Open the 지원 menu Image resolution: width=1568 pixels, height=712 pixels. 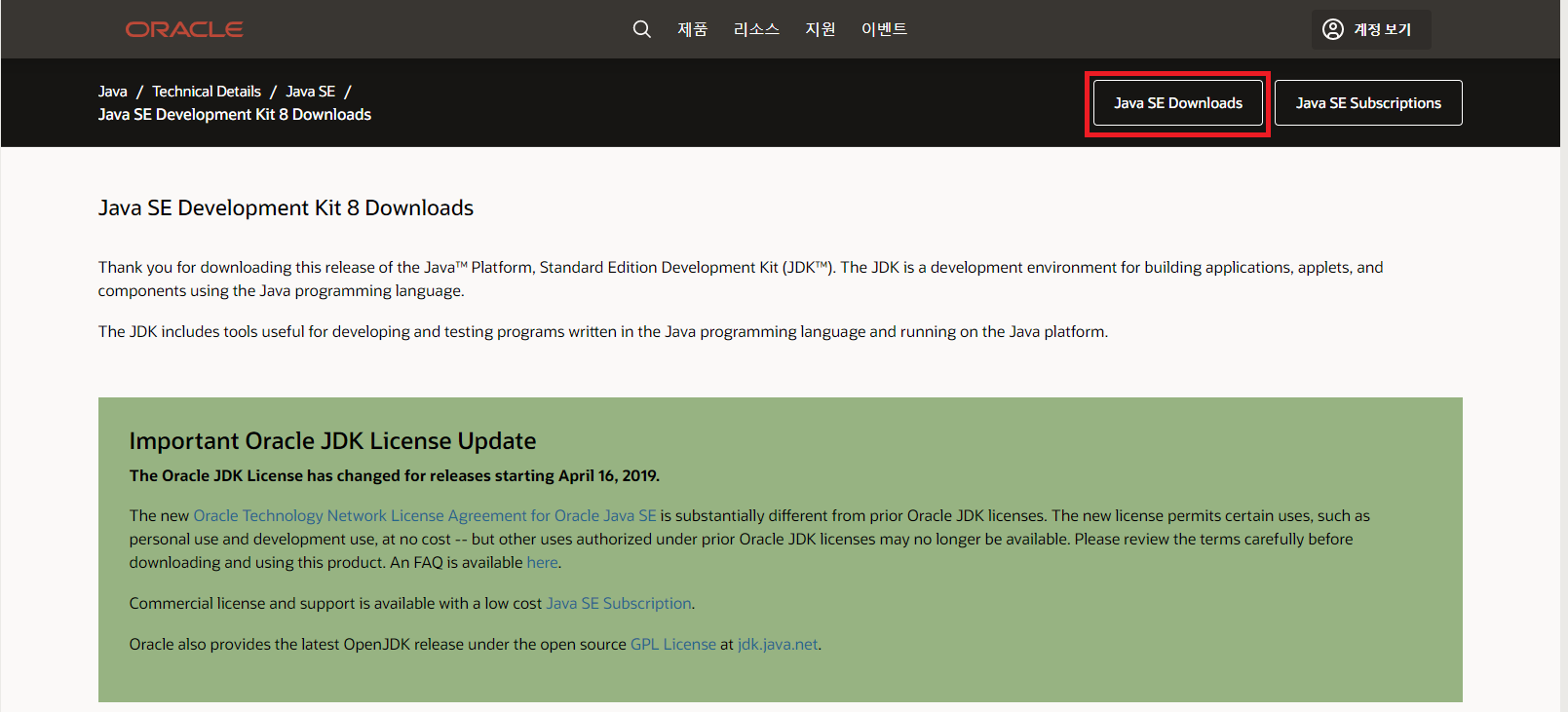pyautogui.click(x=821, y=29)
